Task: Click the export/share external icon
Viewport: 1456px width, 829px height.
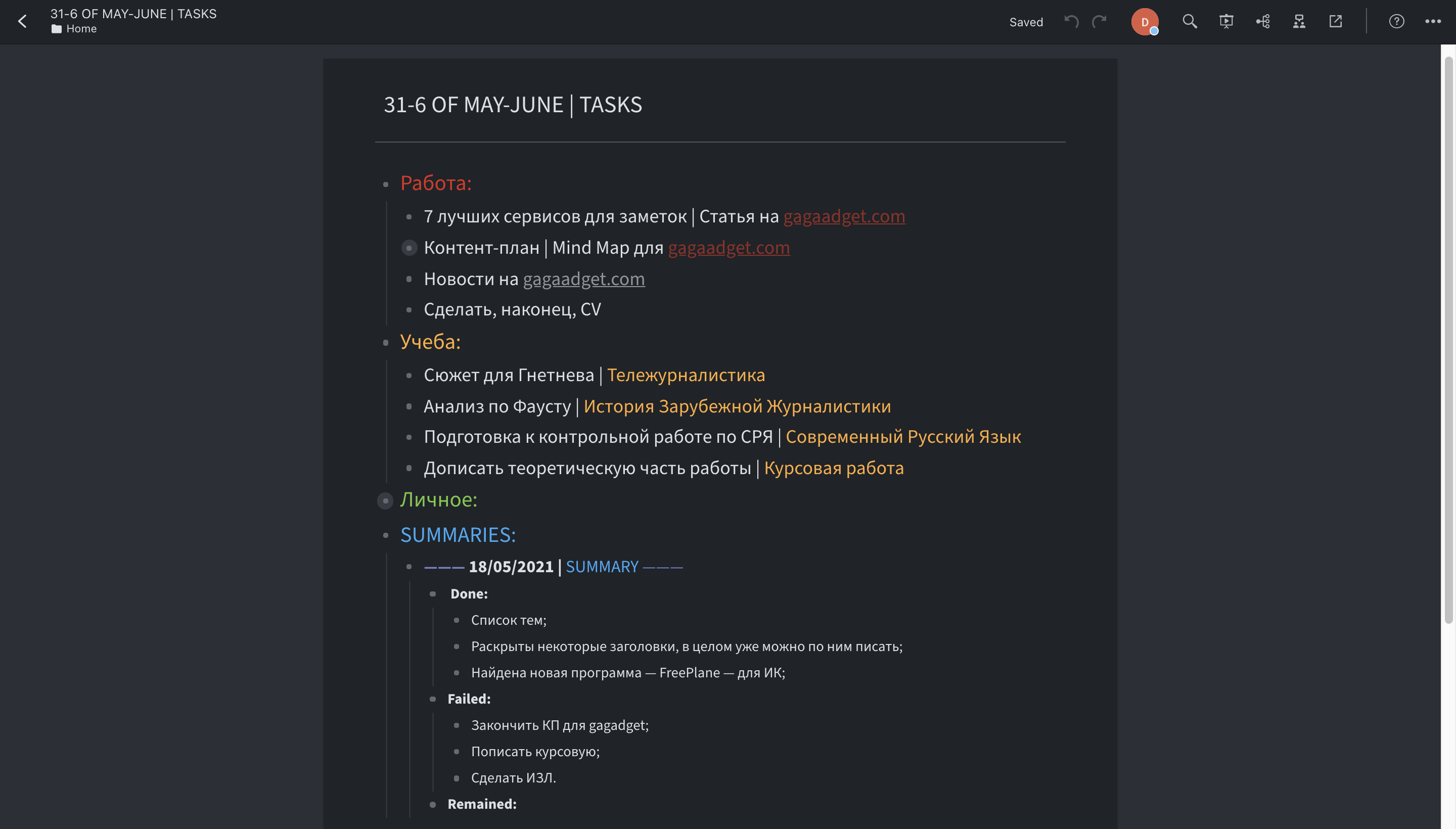Action: 1335,22
